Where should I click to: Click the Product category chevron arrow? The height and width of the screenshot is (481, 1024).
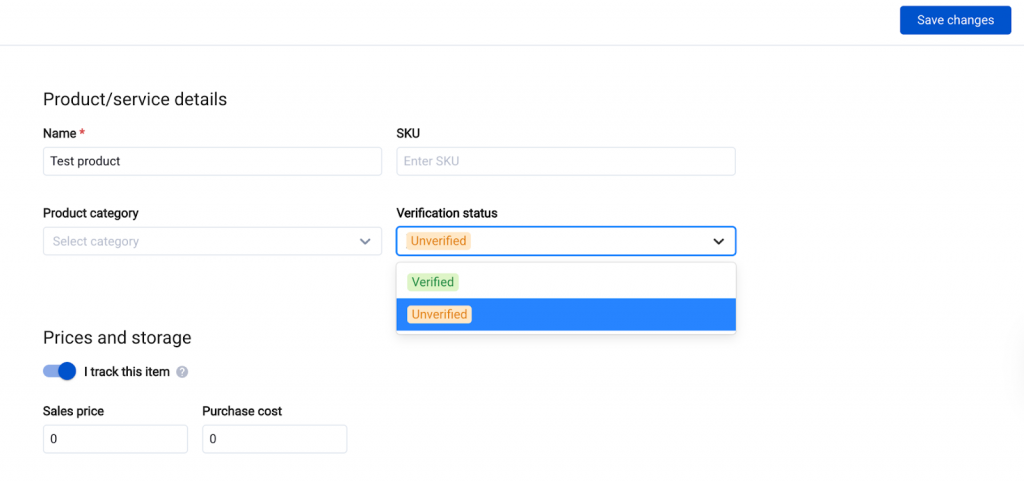365,241
